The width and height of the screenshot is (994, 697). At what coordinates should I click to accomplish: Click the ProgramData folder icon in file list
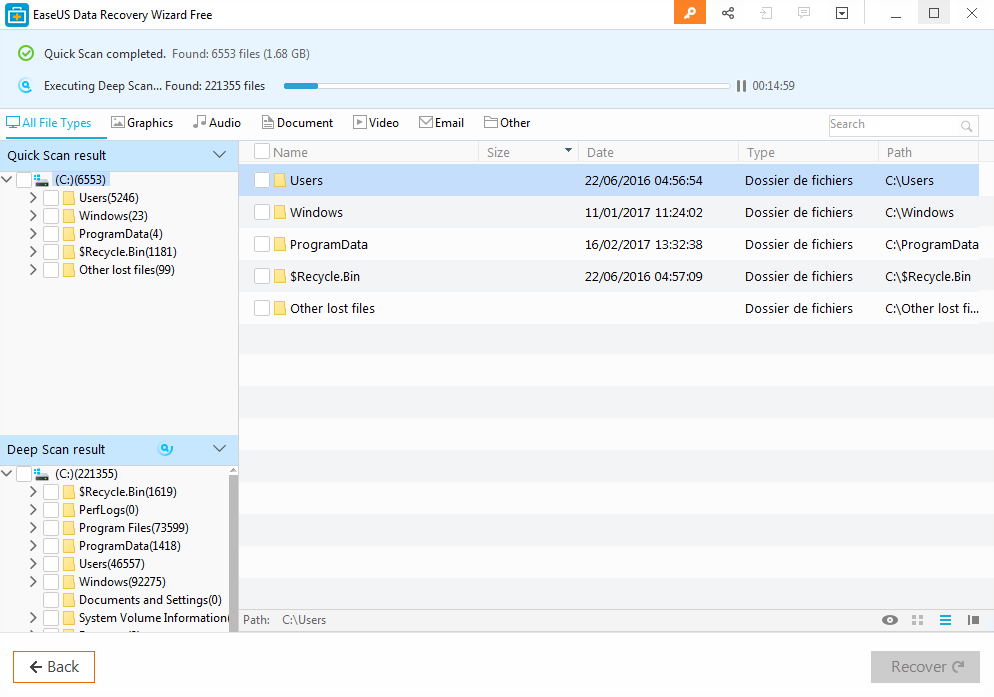(x=280, y=244)
